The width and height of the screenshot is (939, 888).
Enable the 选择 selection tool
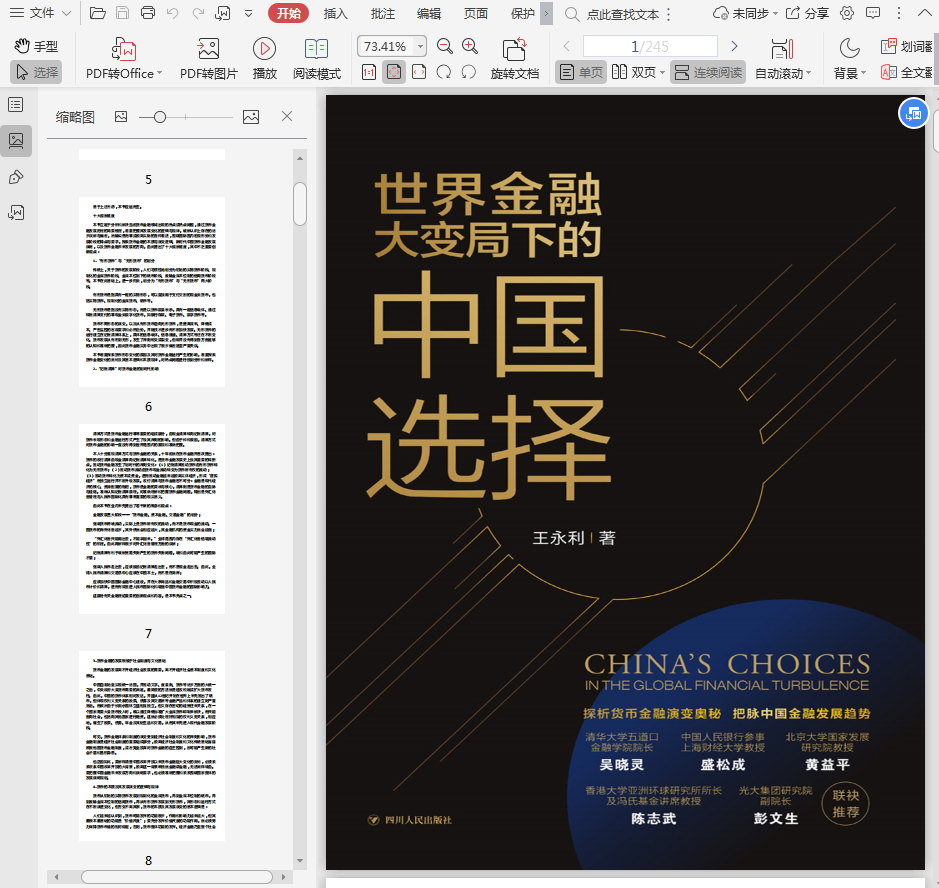[37, 72]
